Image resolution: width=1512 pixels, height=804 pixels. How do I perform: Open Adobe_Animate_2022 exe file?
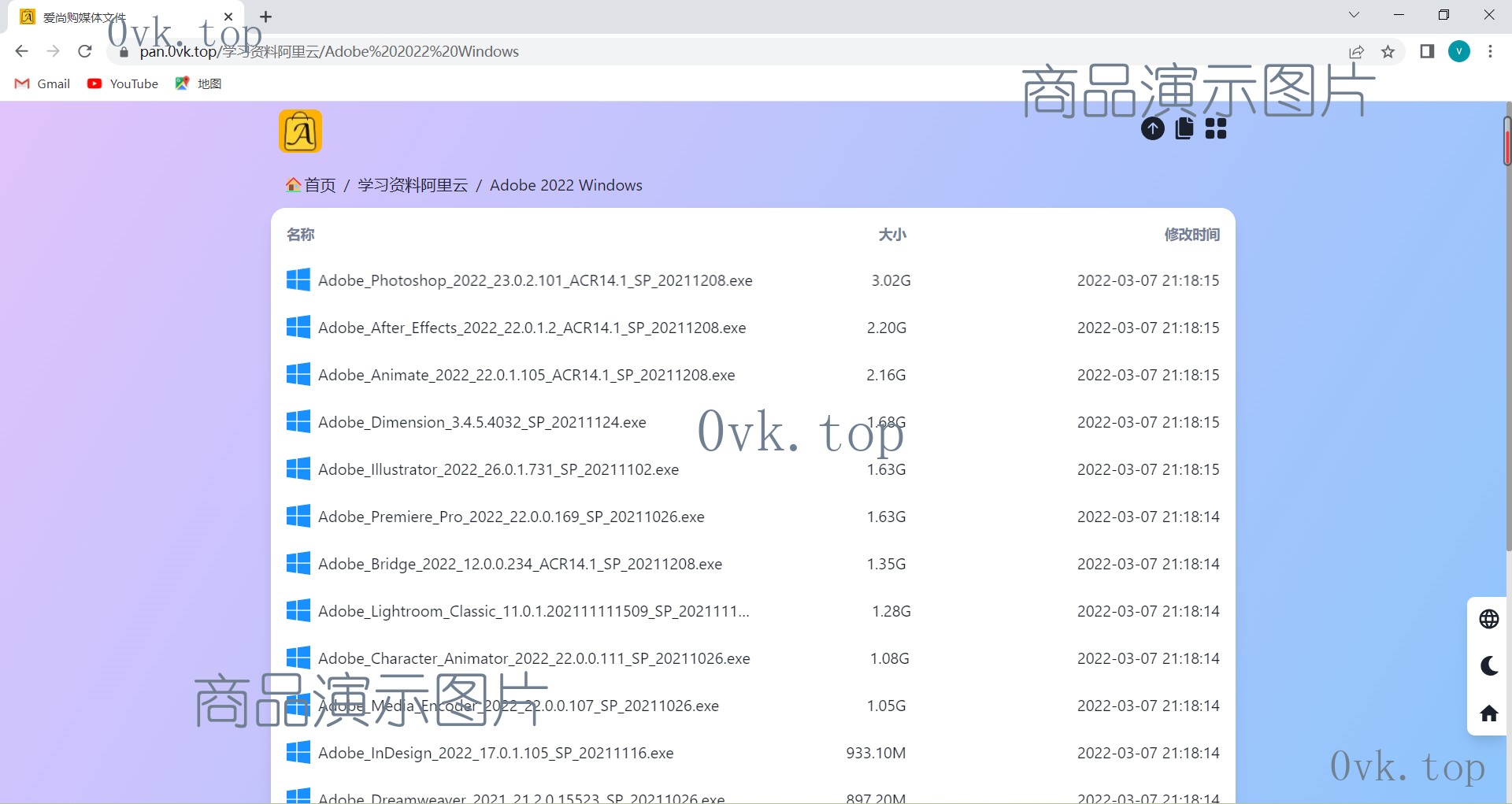[x=527, y=375]
